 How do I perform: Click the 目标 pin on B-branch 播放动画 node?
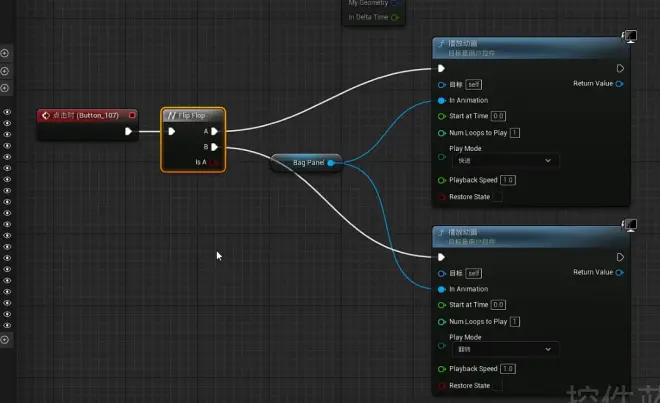[x=442, y=273]
